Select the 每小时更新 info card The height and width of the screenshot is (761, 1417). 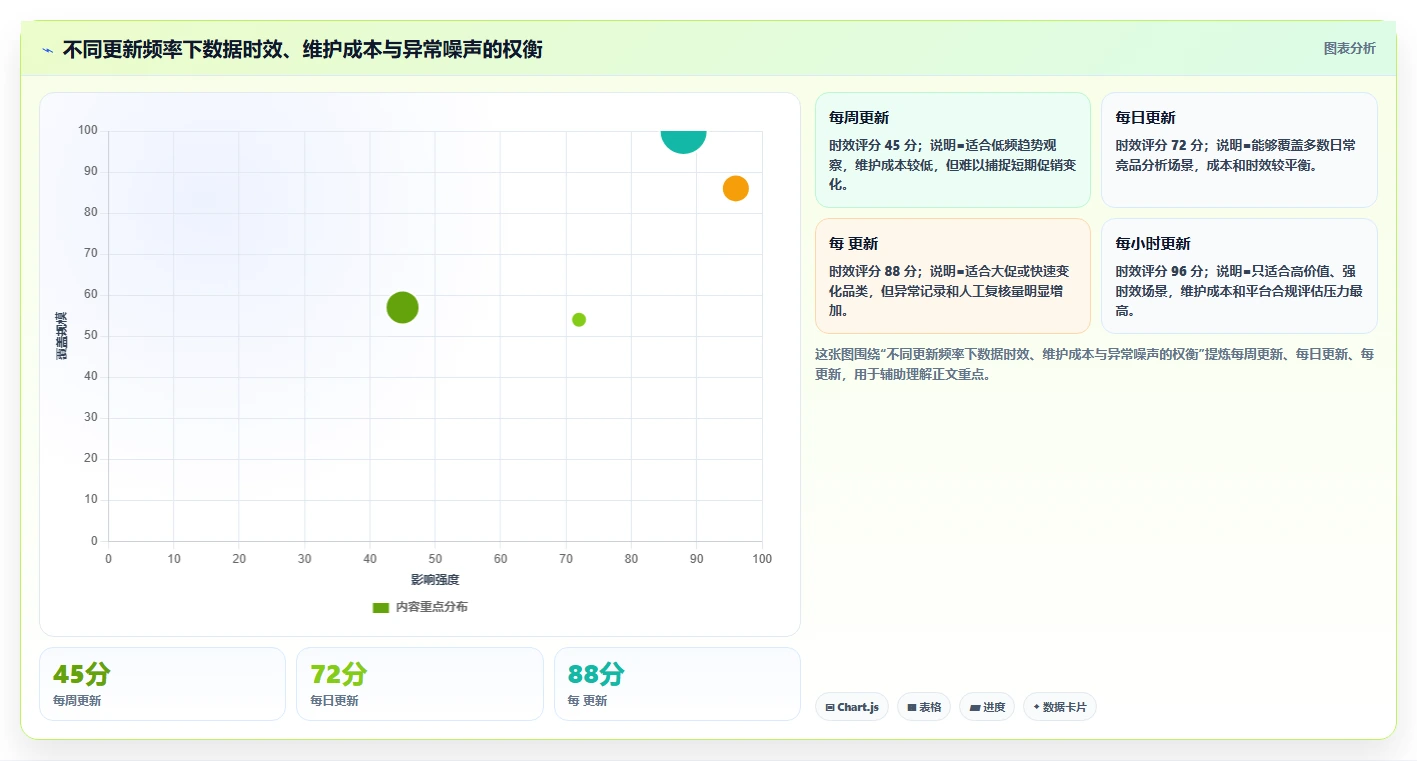pos(1239,276)
